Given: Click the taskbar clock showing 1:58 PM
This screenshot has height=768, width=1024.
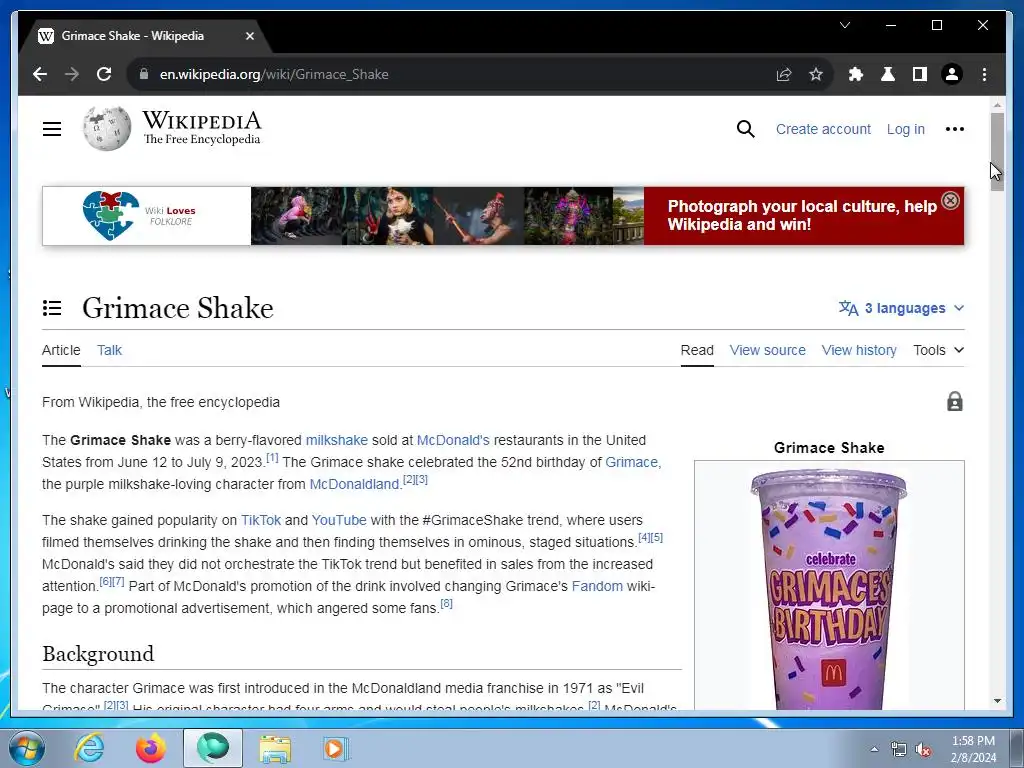Looking at the screenshot, I should coord(973,749).
